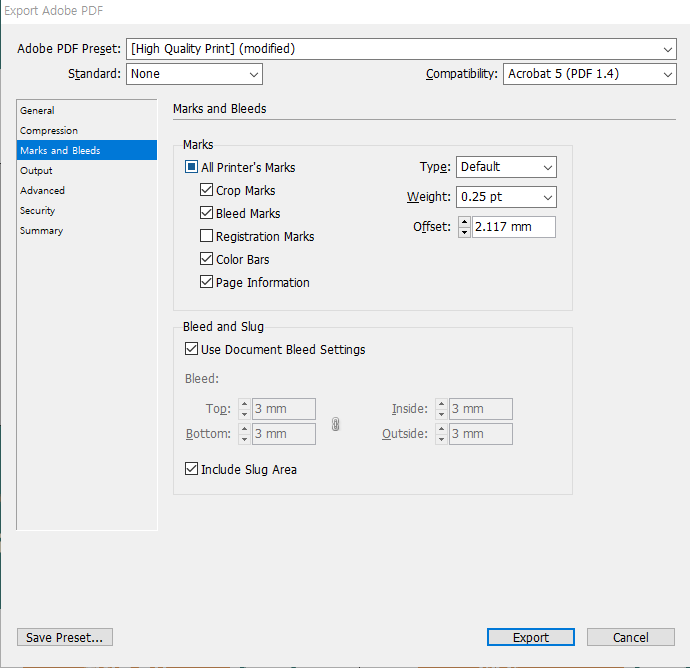
Task: Click Bottom bleed down stepper arrow
Action: (244, 439)
